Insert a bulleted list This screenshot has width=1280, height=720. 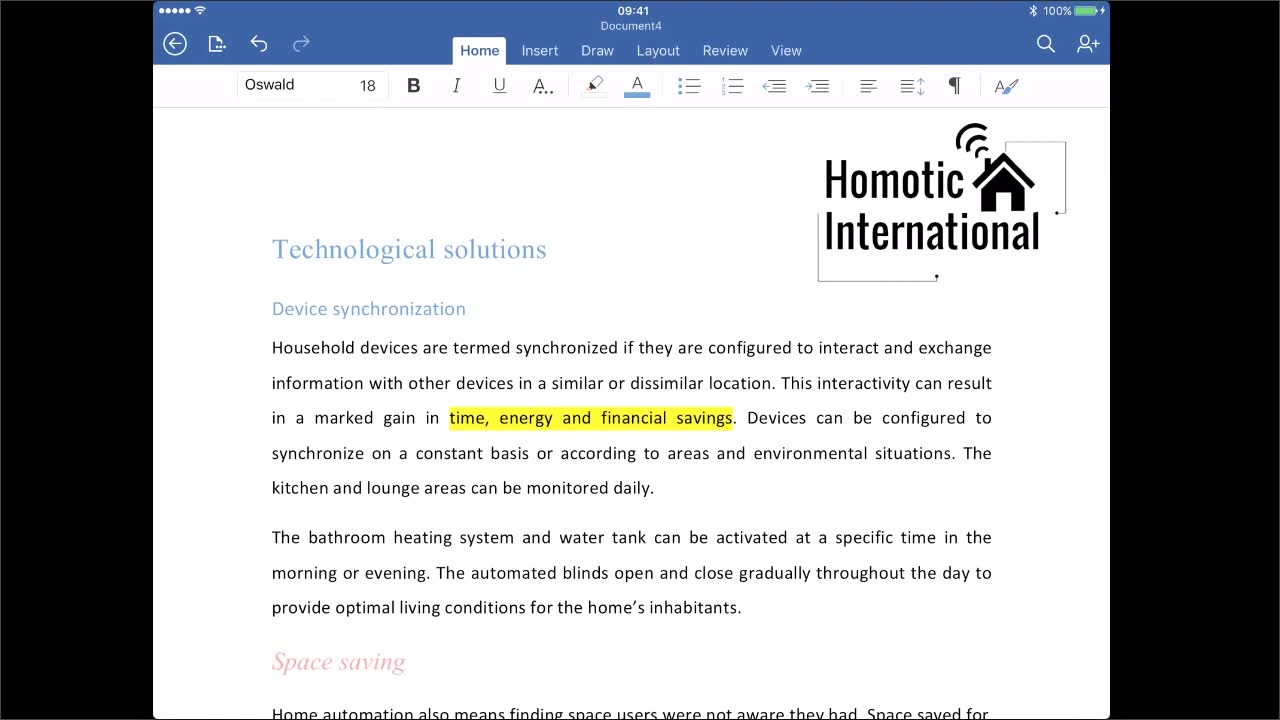click(689, 86)
